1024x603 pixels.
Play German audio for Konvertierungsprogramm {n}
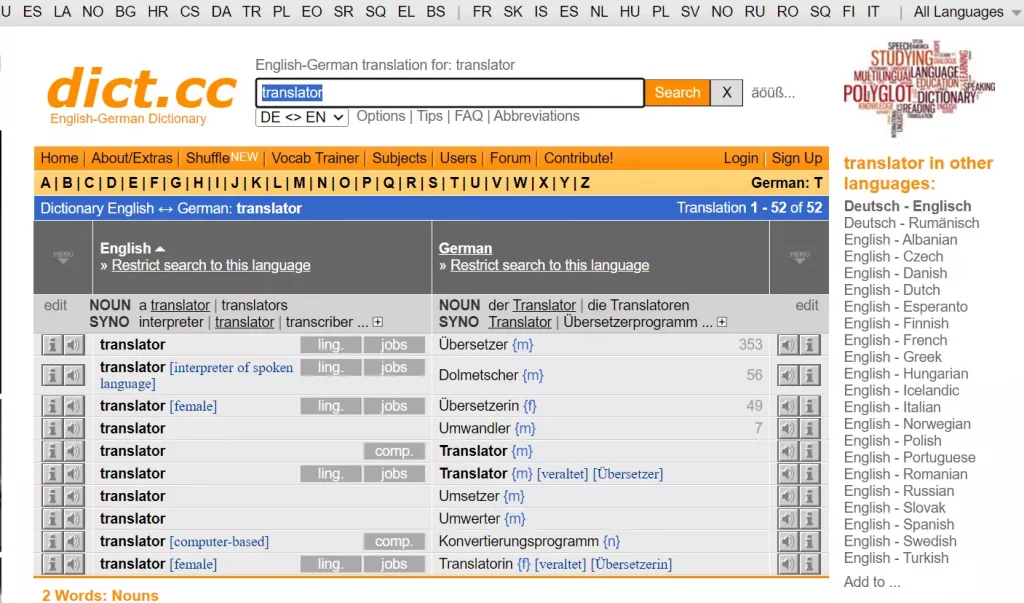click(788, 541)
